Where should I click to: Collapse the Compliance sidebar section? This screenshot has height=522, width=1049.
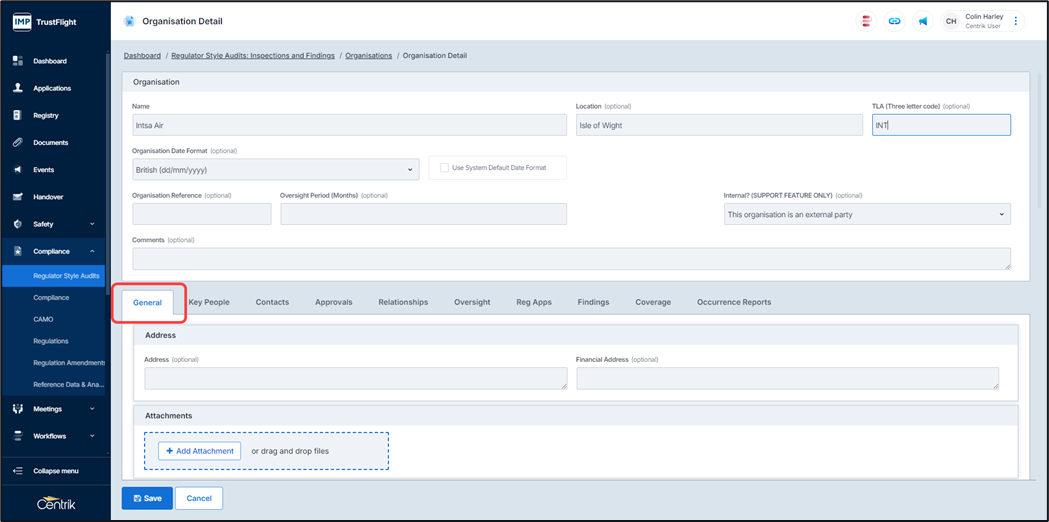click(x=92, y=252)
